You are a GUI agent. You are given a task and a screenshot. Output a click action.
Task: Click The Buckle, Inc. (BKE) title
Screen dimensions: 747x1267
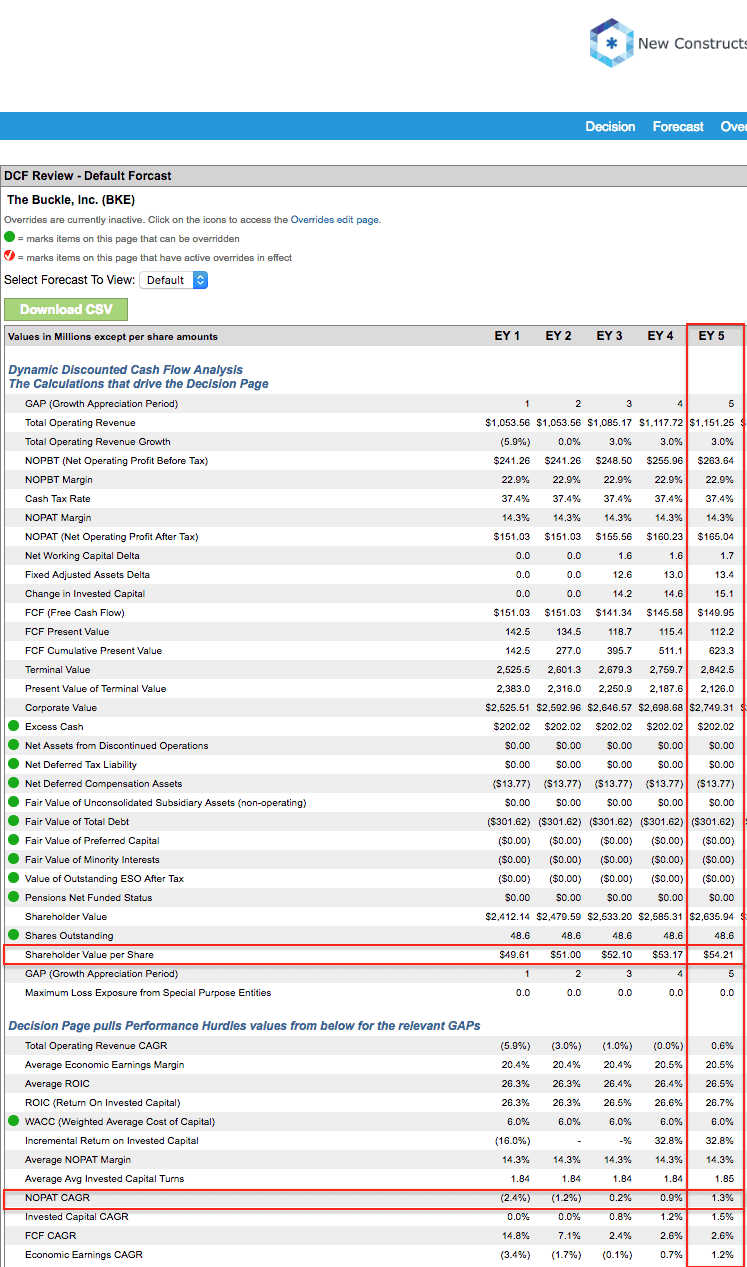tap(71, 200)
